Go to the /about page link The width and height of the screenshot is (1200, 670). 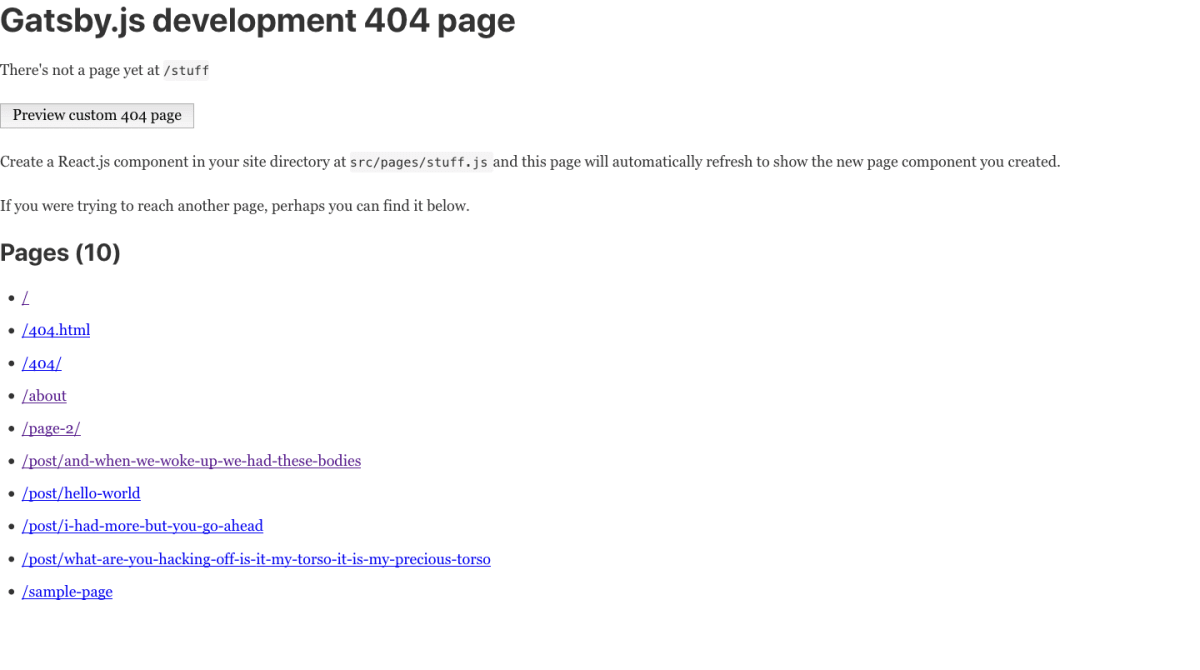point(44,396)
